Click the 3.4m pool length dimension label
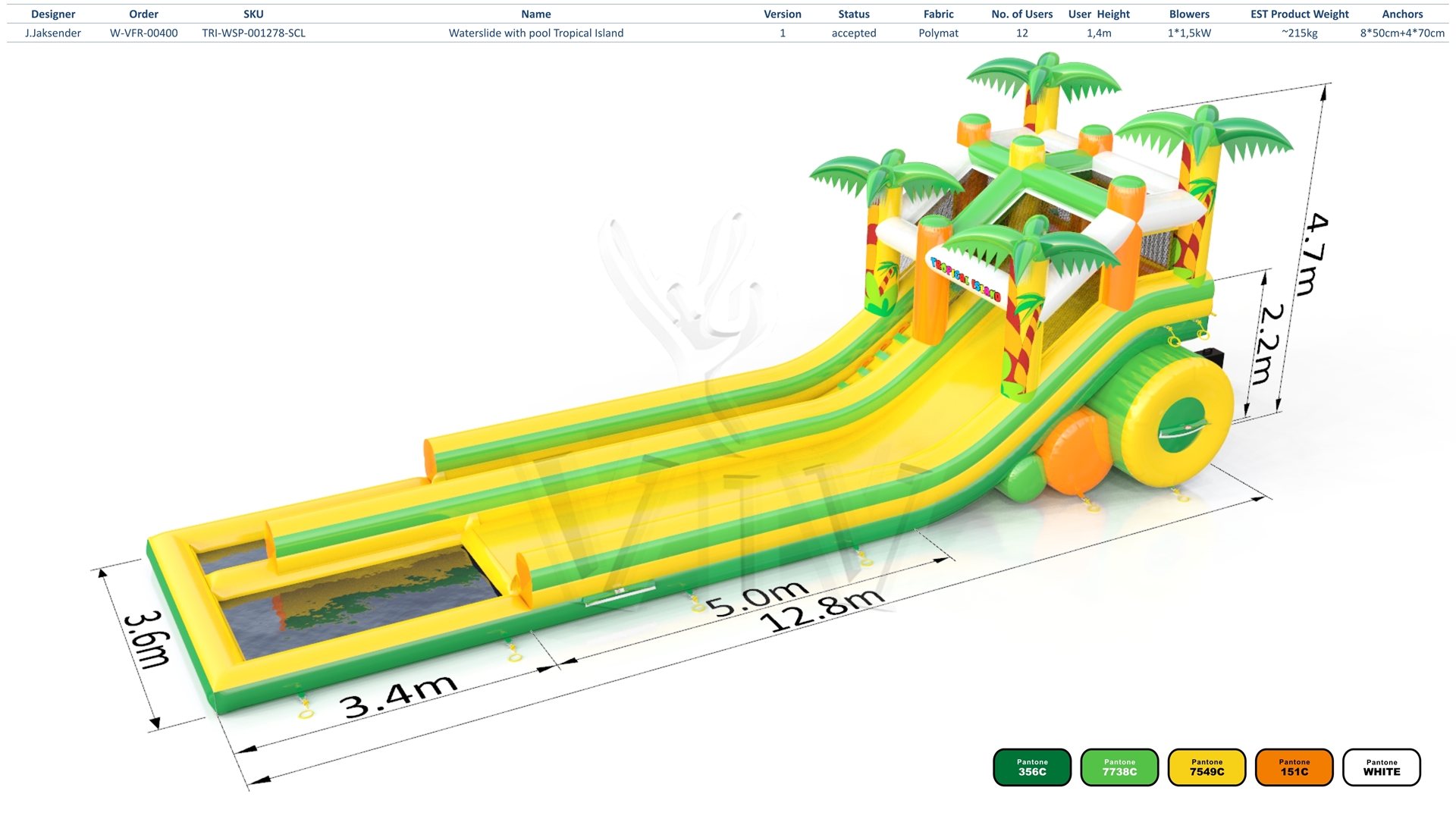1456x819 pixels. (399, 696)
